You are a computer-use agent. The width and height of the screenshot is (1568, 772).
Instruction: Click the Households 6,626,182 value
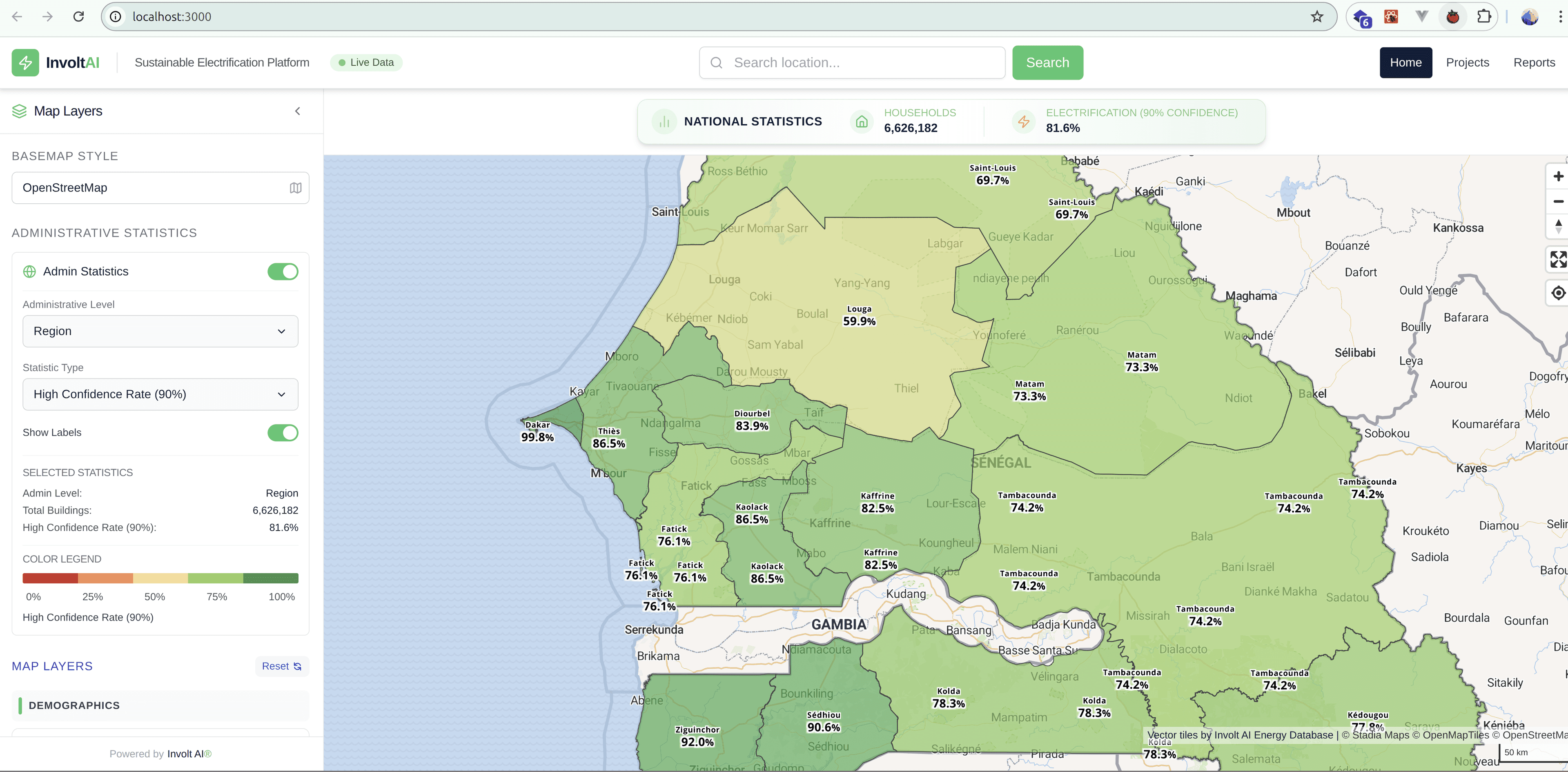(911, 128)
